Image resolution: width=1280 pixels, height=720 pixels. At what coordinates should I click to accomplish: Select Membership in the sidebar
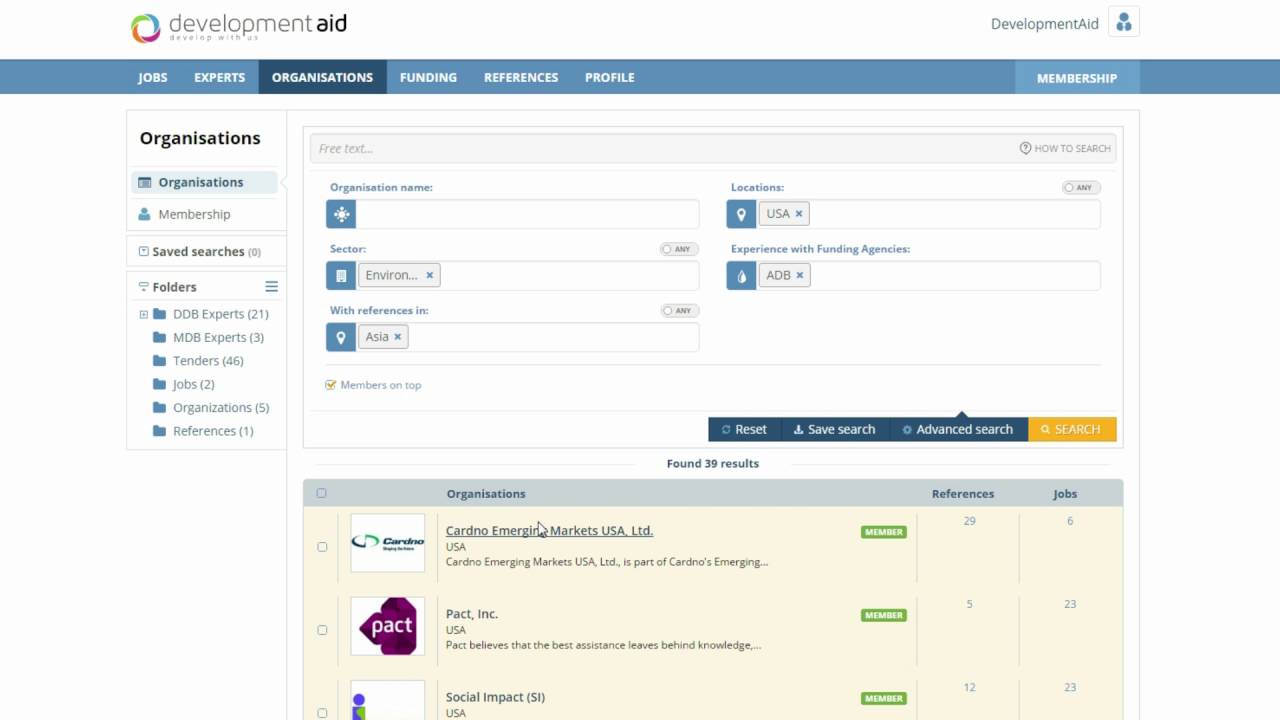pyautogui.click(x=194, y=214)
